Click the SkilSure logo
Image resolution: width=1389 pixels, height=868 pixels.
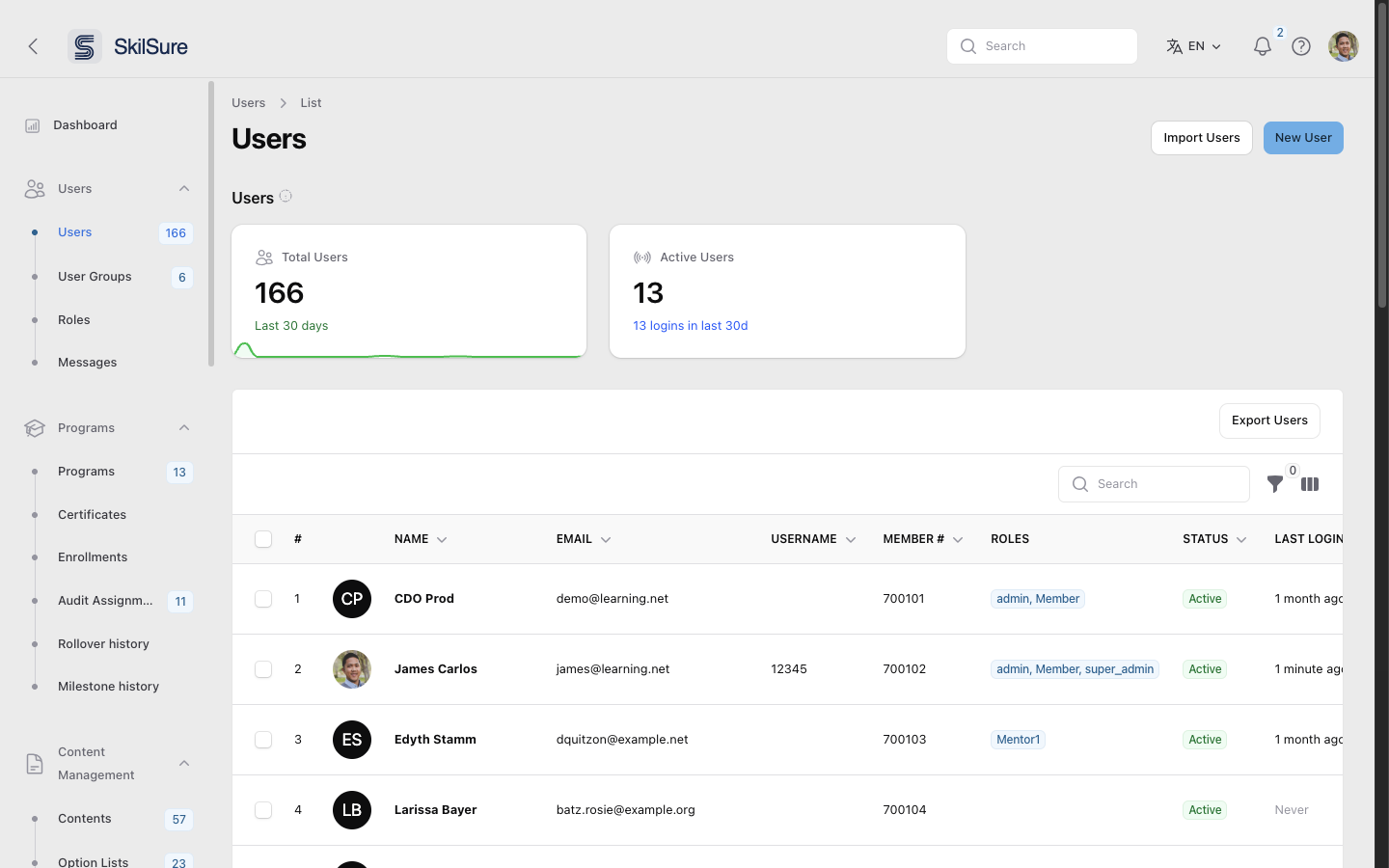pyautogui.click(x=128, y=46)
